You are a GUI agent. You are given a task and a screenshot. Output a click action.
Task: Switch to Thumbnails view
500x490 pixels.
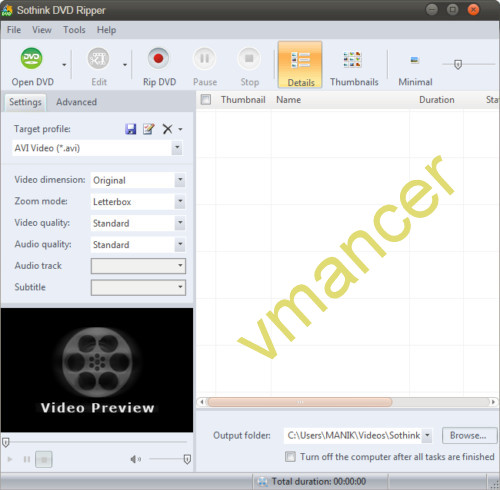(354, 67)
